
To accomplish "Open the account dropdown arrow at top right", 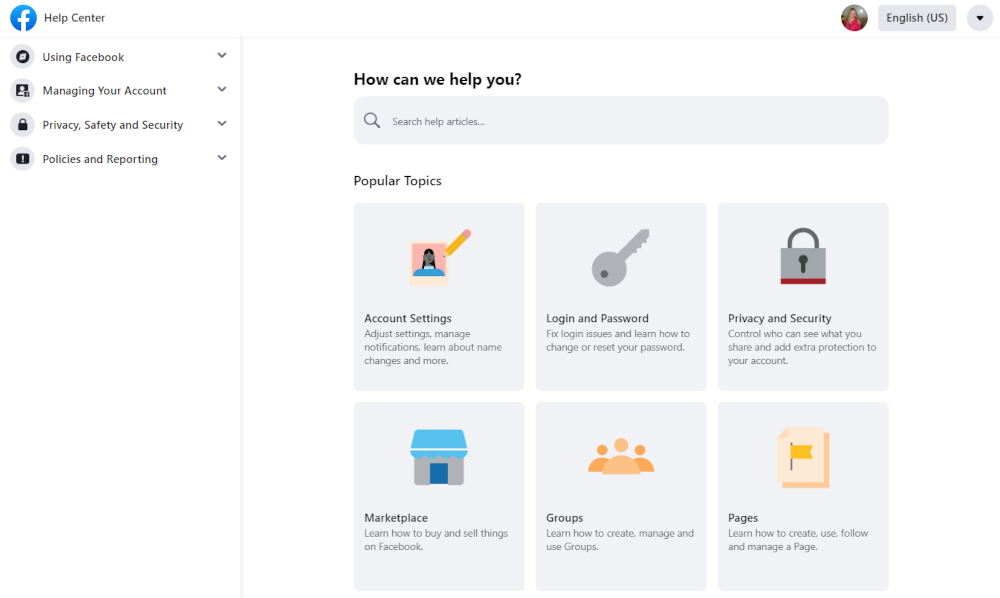I will pos(980,18).
